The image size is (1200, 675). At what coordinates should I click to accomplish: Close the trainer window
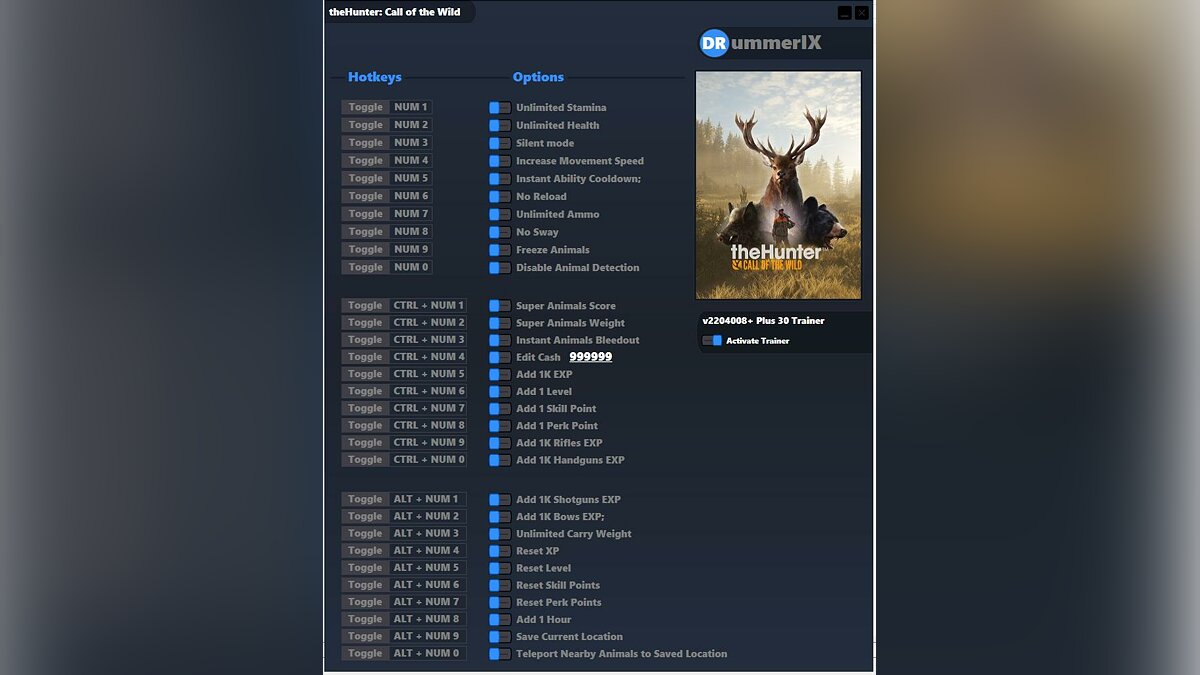(x=862, y=13)
